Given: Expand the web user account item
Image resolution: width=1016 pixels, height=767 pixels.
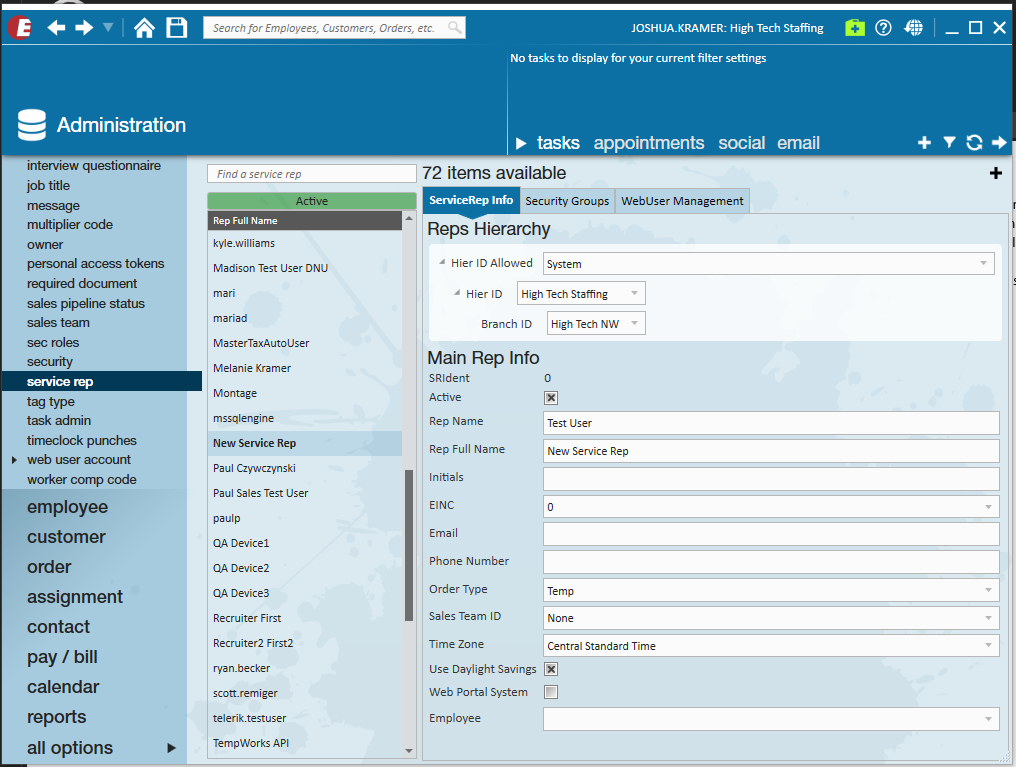Looking at the screenshot, I should (14, 460).
